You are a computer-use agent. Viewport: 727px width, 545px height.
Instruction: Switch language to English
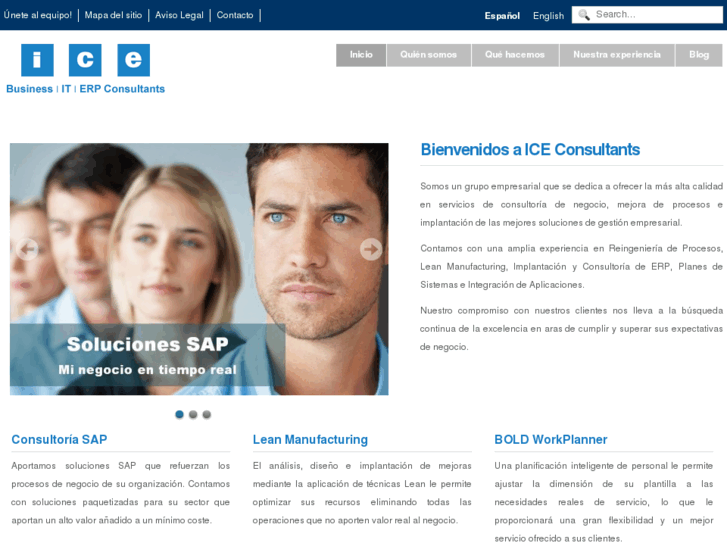548,16
